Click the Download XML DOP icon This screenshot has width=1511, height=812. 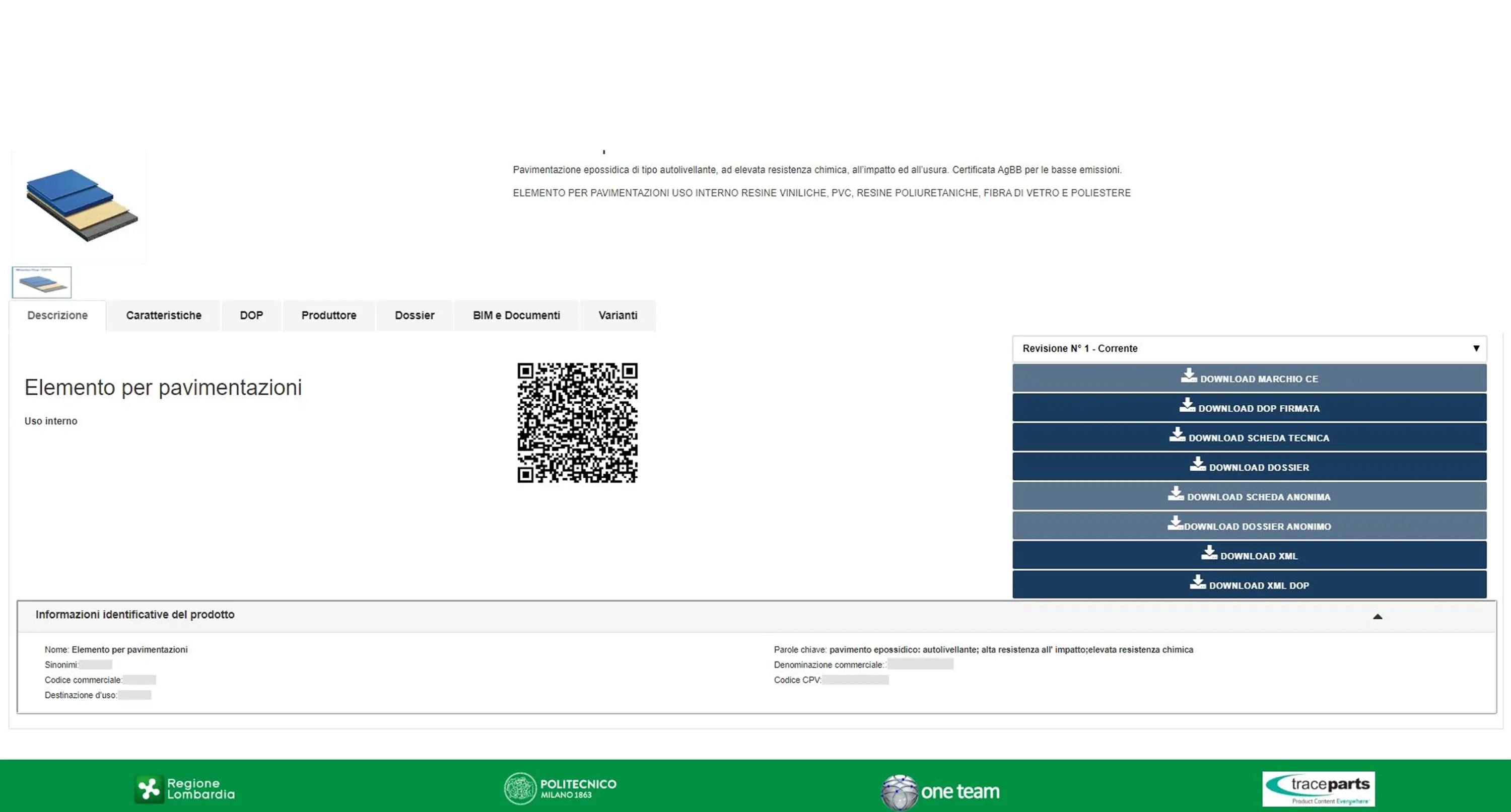click(x=1197, y=582)
